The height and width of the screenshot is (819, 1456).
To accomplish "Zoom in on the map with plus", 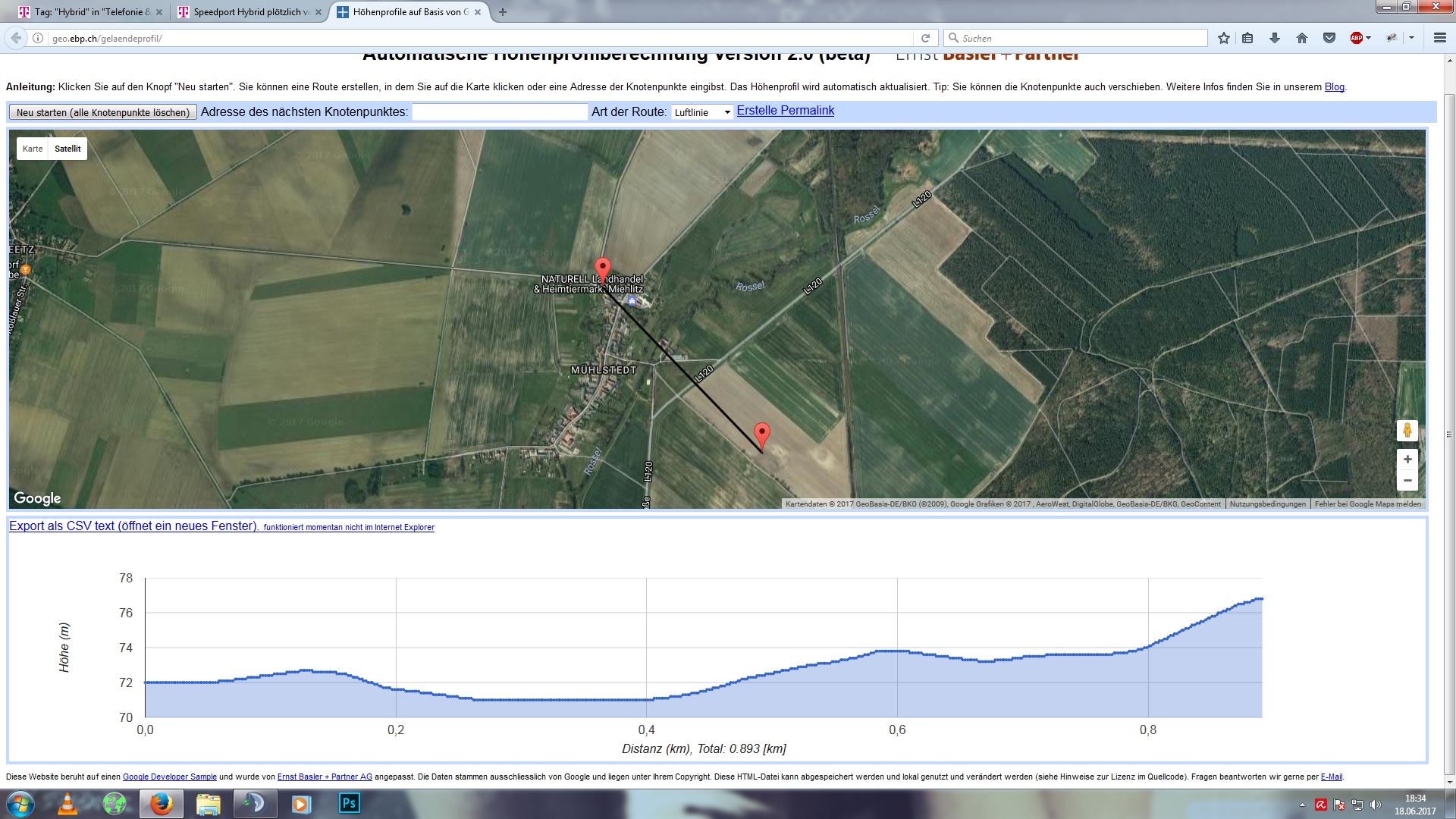I will (1407, 460).
